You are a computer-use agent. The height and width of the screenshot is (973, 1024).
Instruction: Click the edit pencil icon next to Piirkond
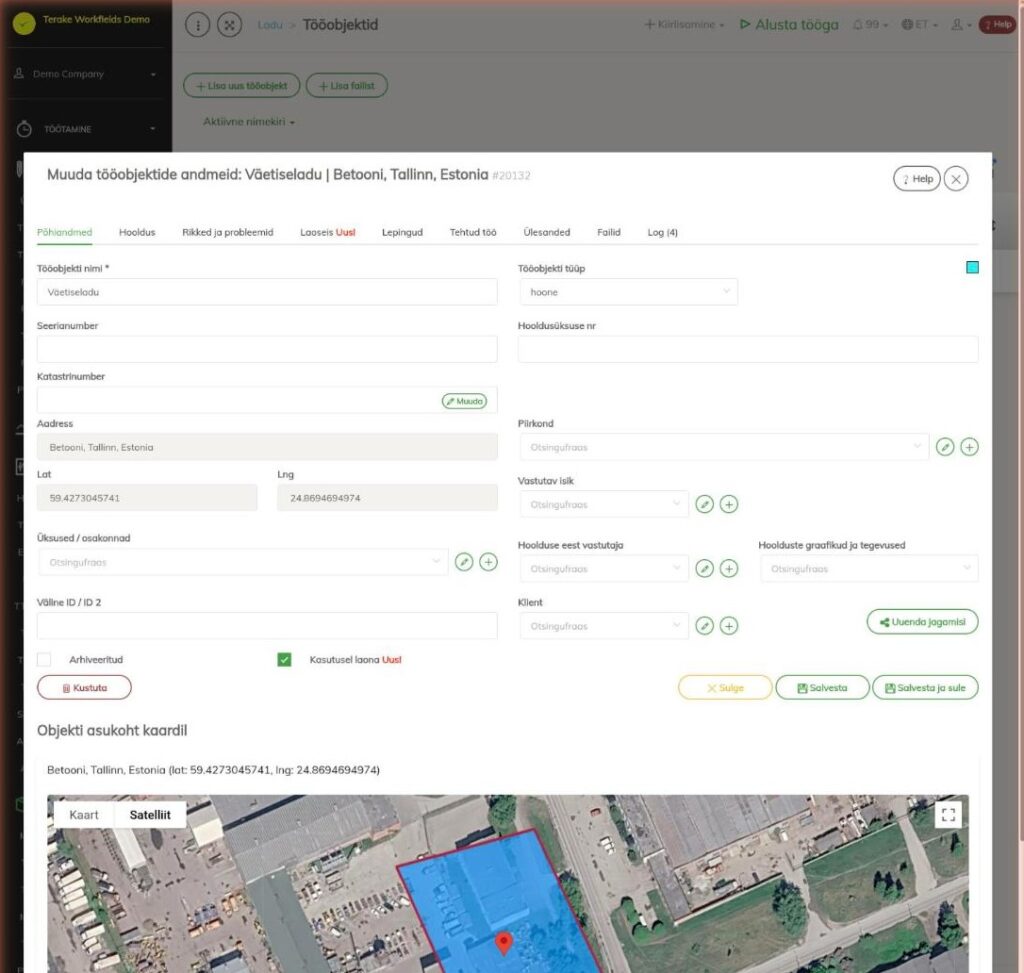(945, 447)
